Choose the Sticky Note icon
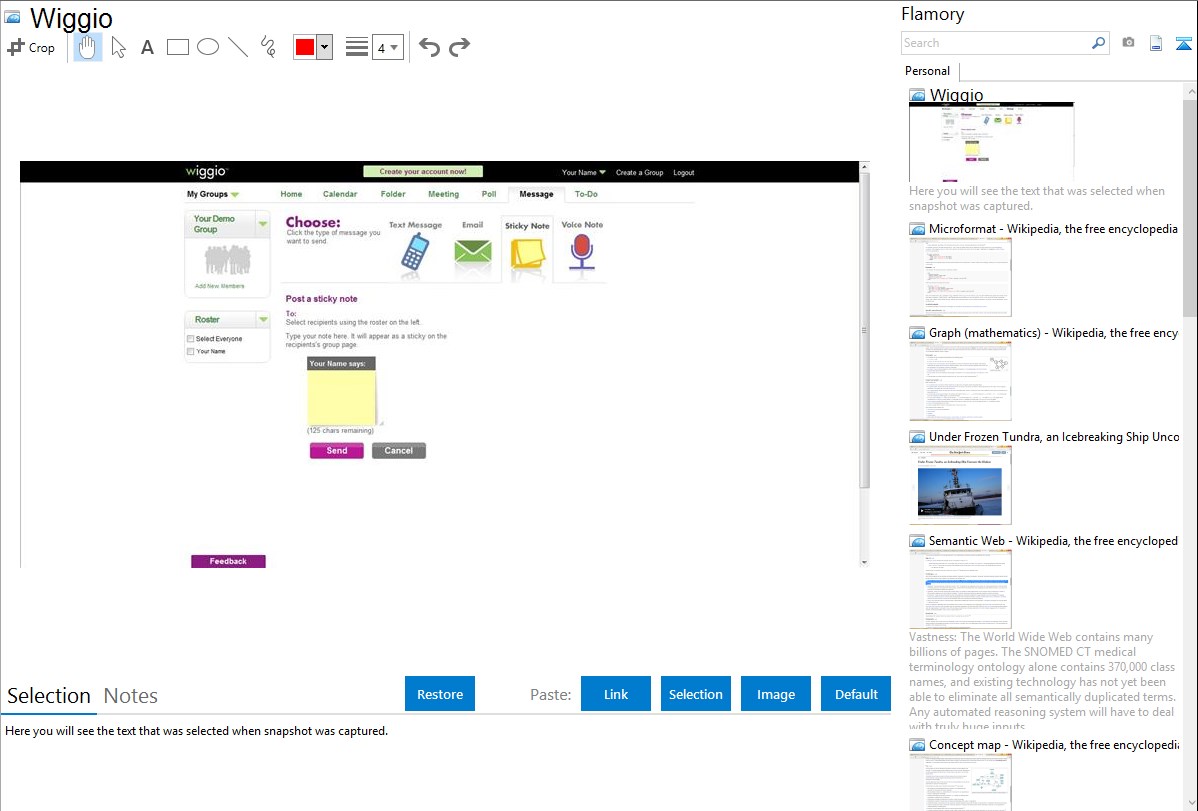The height and width of the screenshot is (811, 1198). tap(527, 254)
